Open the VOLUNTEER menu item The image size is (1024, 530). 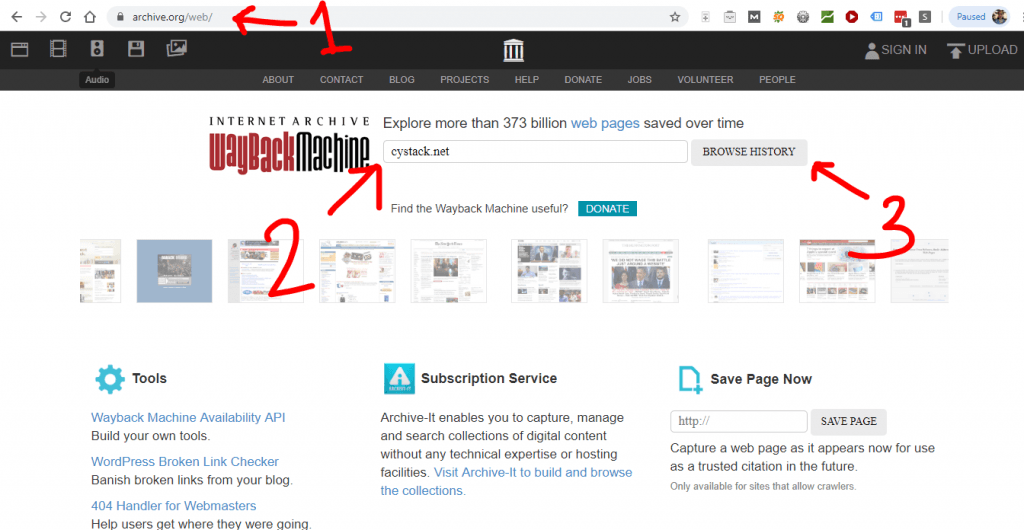(x=705, y=80)
